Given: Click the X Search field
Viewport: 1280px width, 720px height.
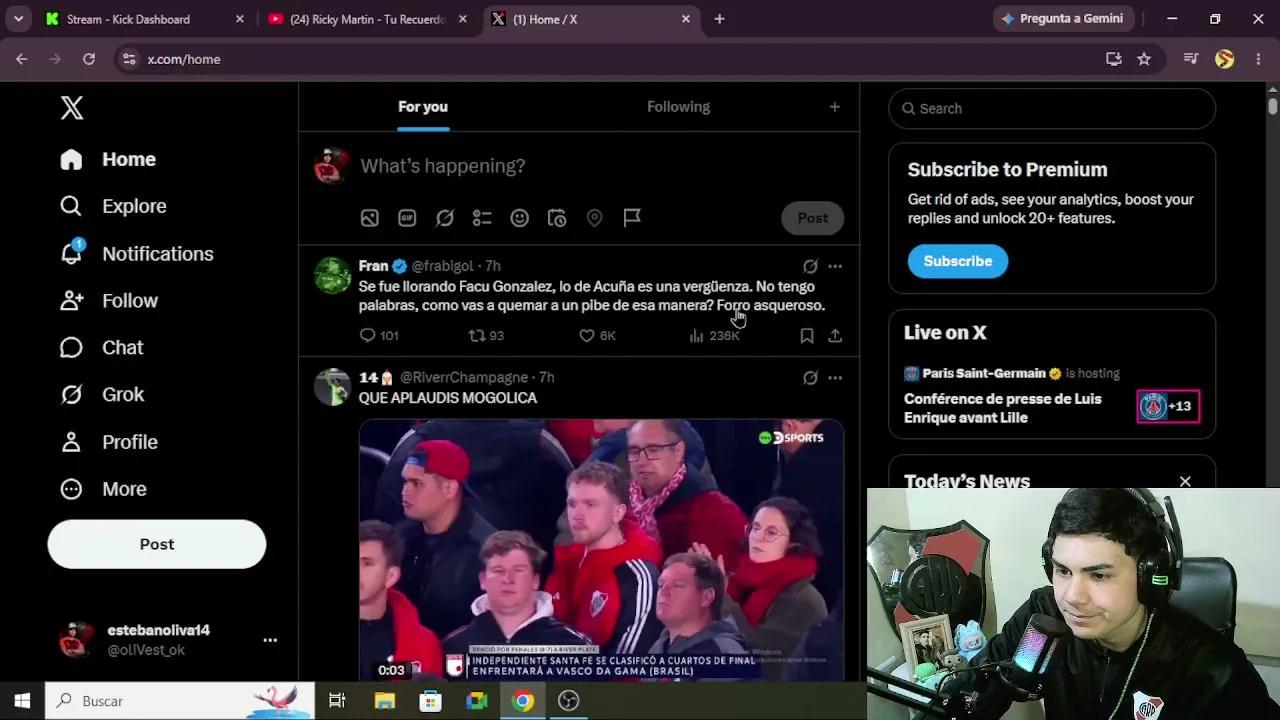Looking at the screenshot, I should point(1052,108).
